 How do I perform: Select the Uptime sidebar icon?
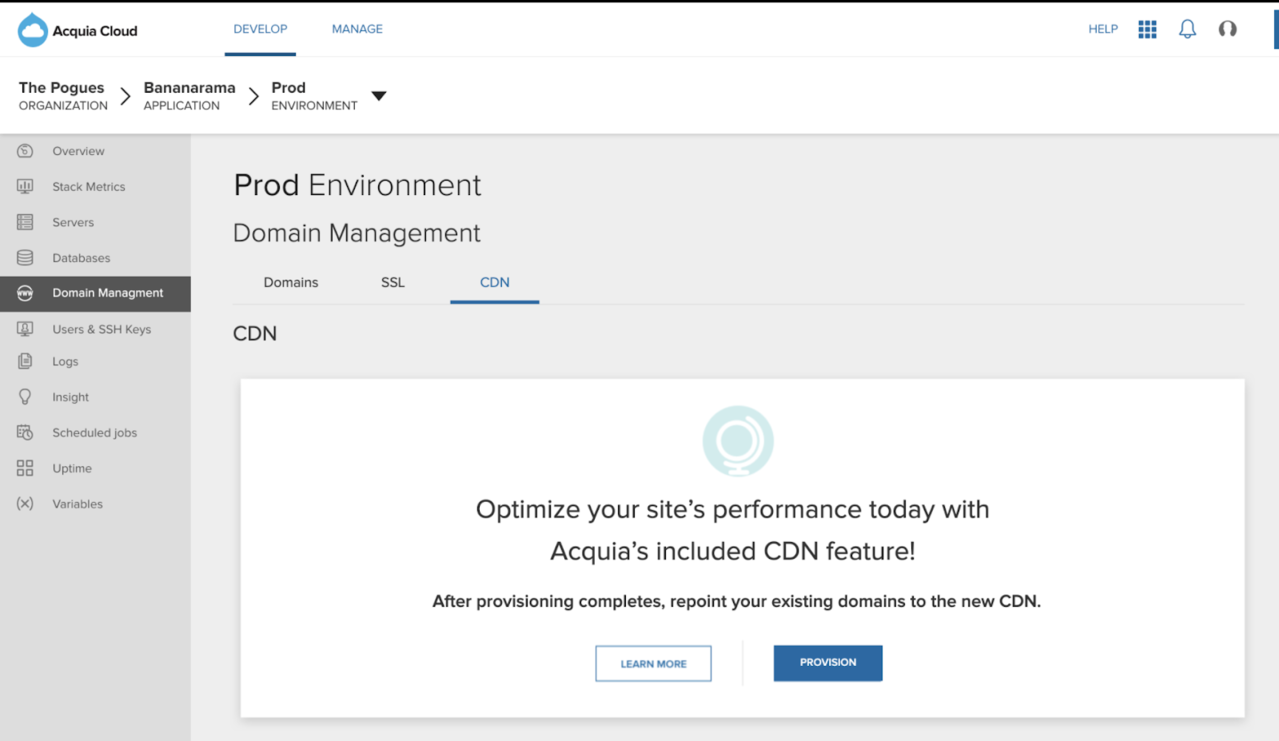(x=22, y=467)
